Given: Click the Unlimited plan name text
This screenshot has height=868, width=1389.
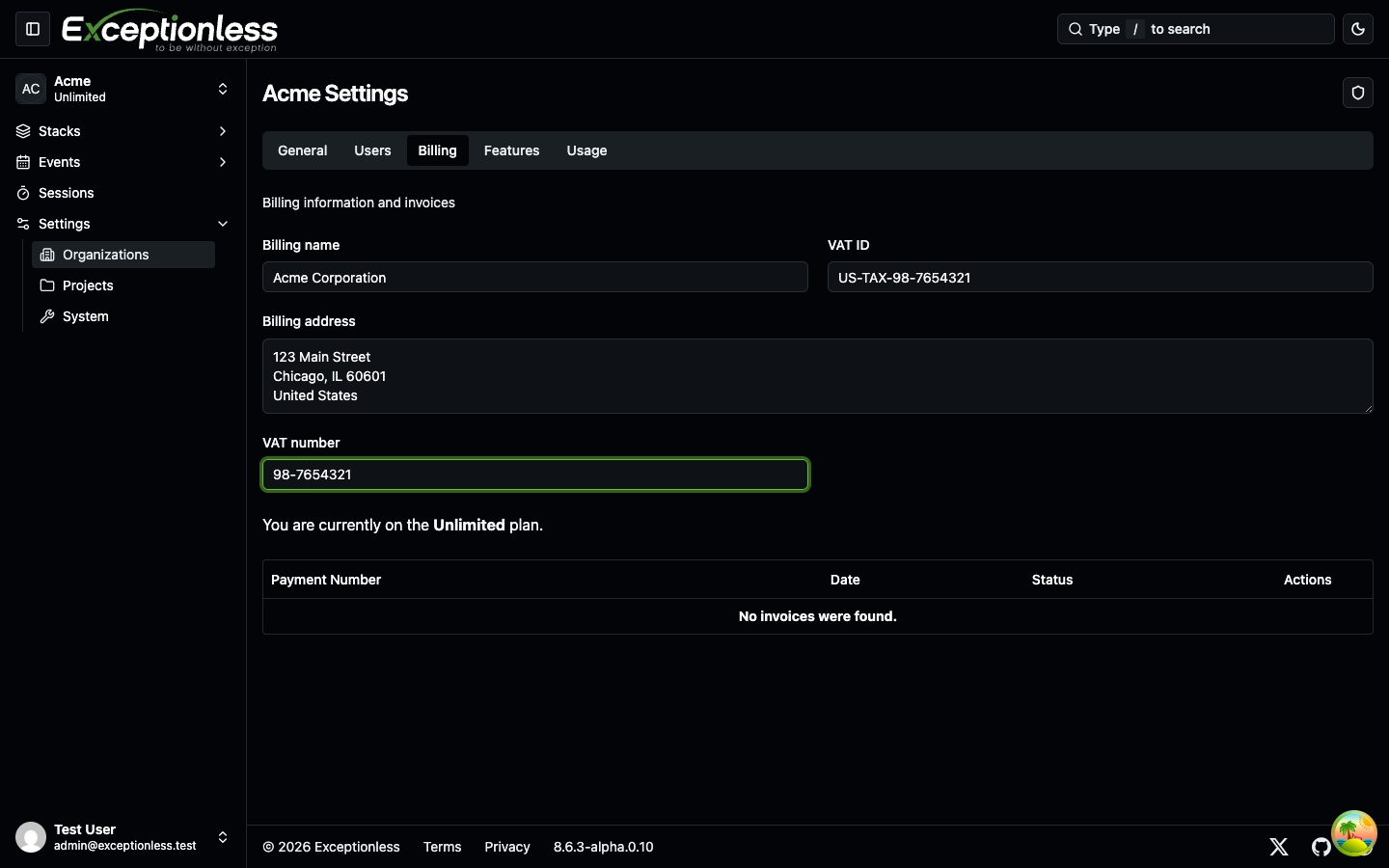Looking at the screenshot, I should coord(469,525).
